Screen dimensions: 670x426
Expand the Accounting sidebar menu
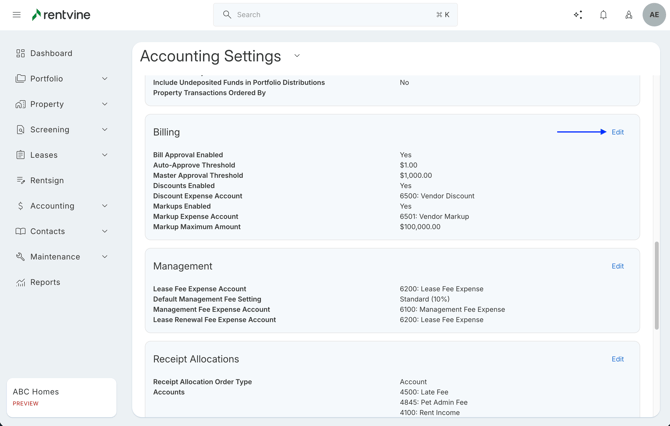tap(104, 206)
